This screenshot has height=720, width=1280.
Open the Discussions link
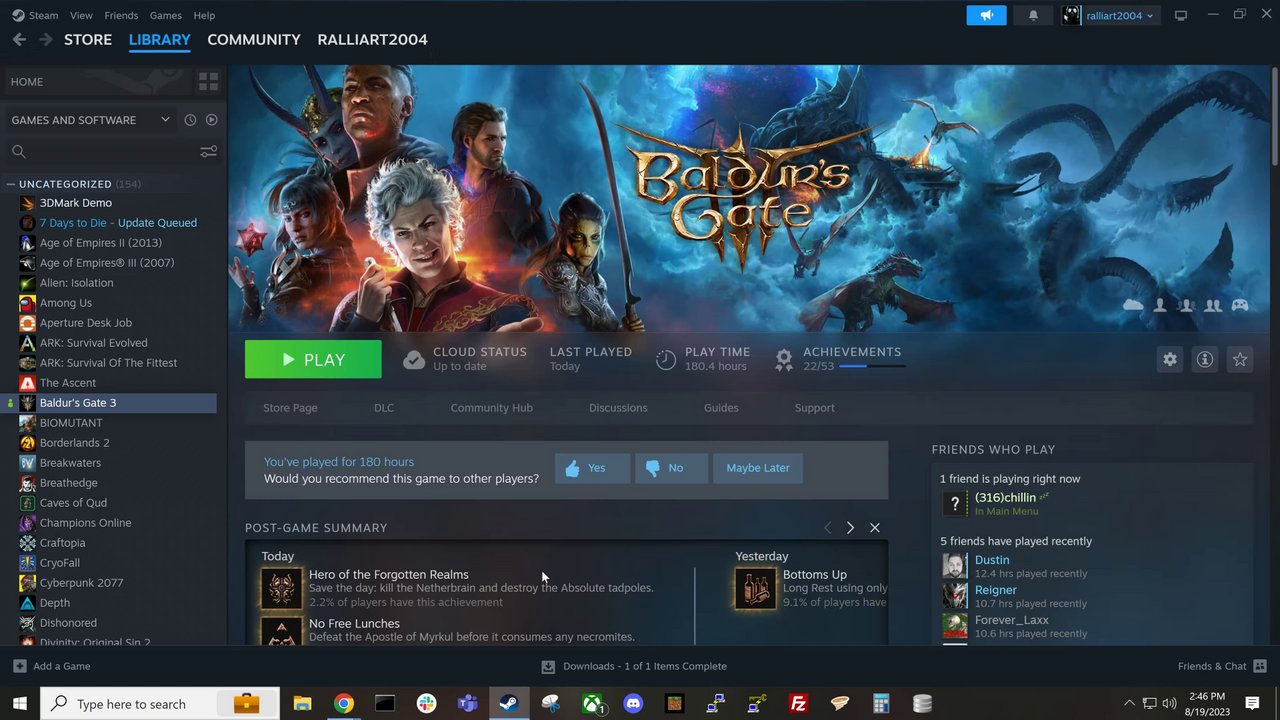[618, 408]
